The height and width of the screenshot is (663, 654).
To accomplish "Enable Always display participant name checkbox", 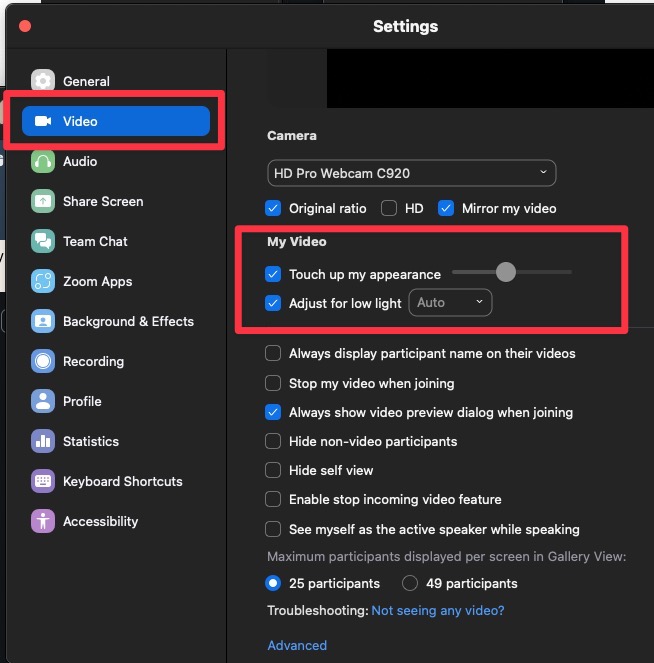I will (273, 353).
